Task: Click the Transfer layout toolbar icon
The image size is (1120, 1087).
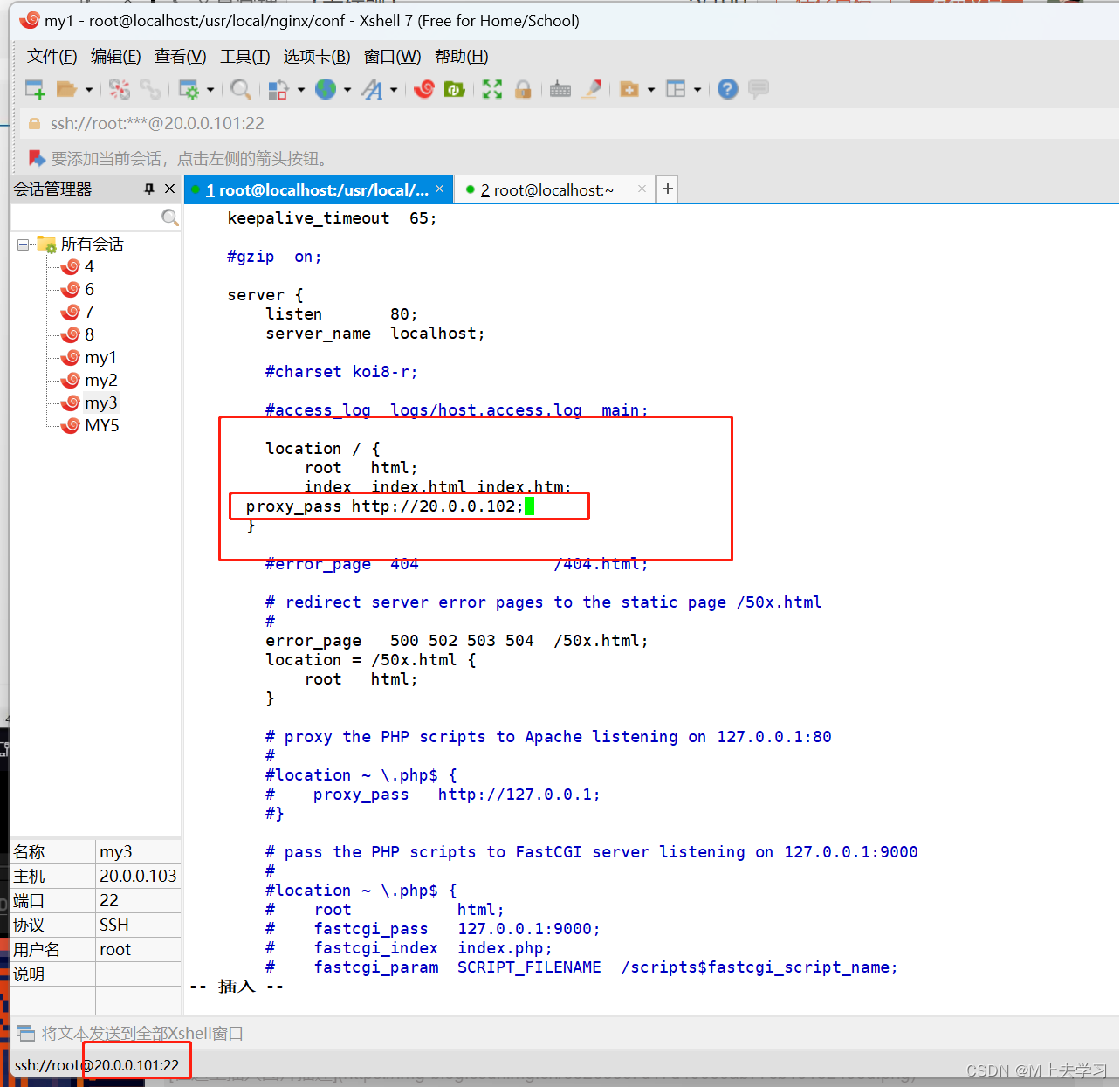Action: tap(278, 89)
